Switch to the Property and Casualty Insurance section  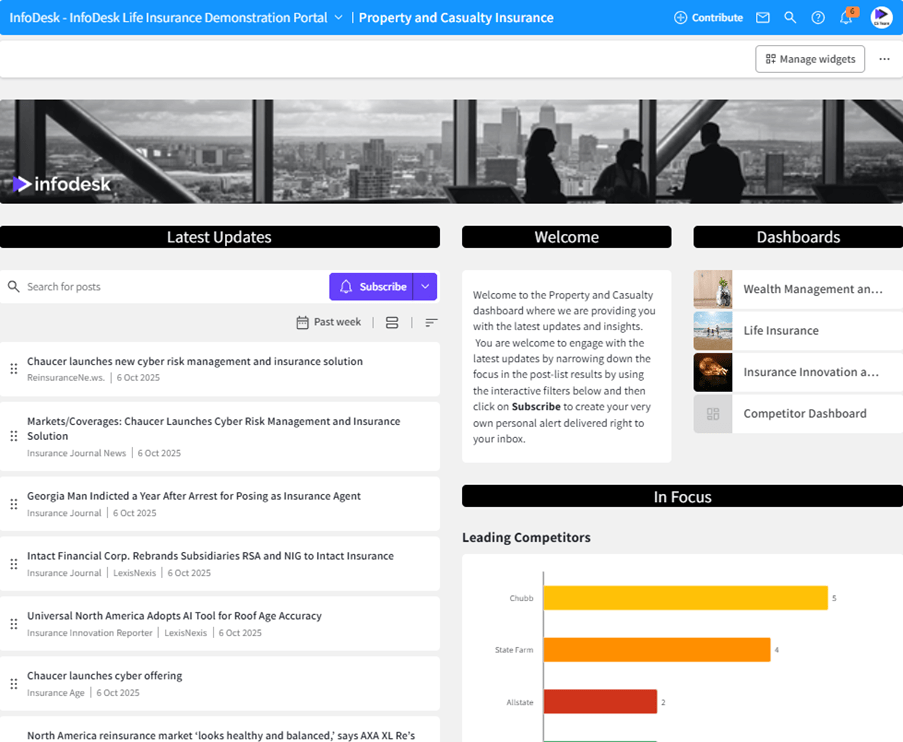tap(455, 17)
